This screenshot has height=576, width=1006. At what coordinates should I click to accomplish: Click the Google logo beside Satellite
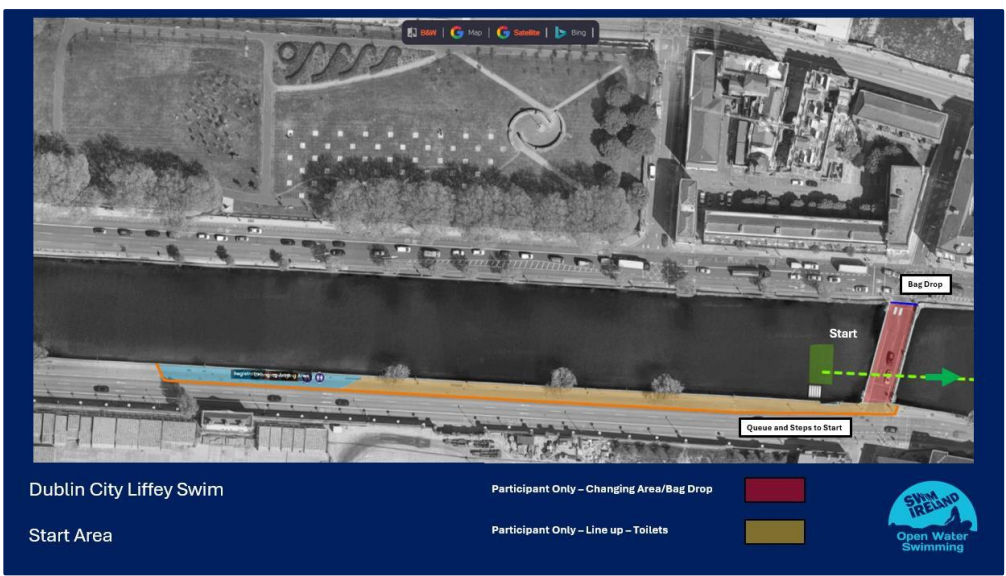(503, 32)
